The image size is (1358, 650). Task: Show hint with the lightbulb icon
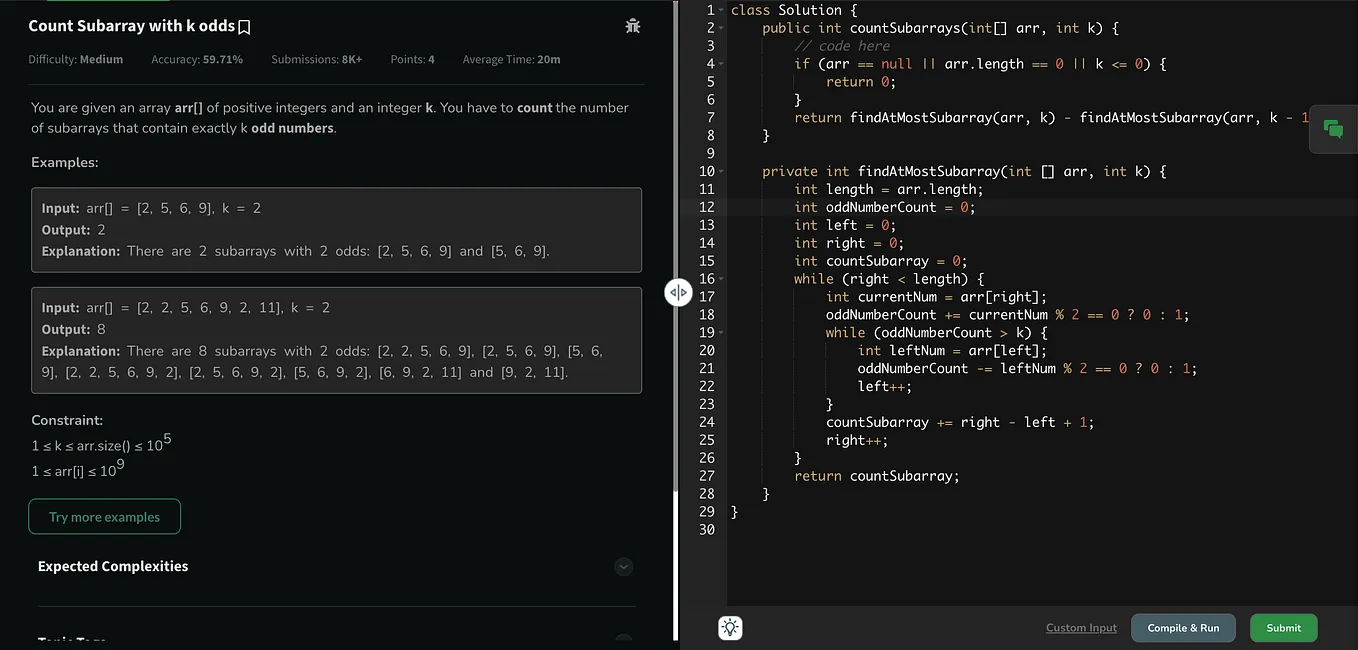731,628
